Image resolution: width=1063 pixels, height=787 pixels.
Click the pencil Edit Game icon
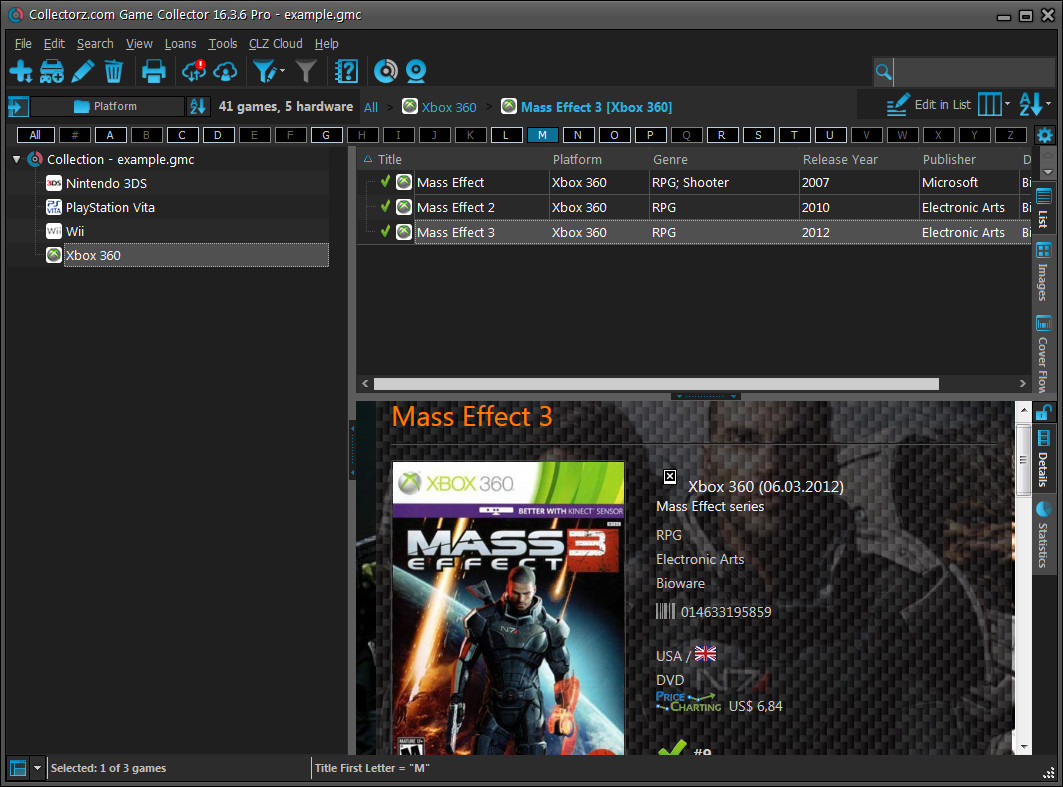(x=83, y=71)
